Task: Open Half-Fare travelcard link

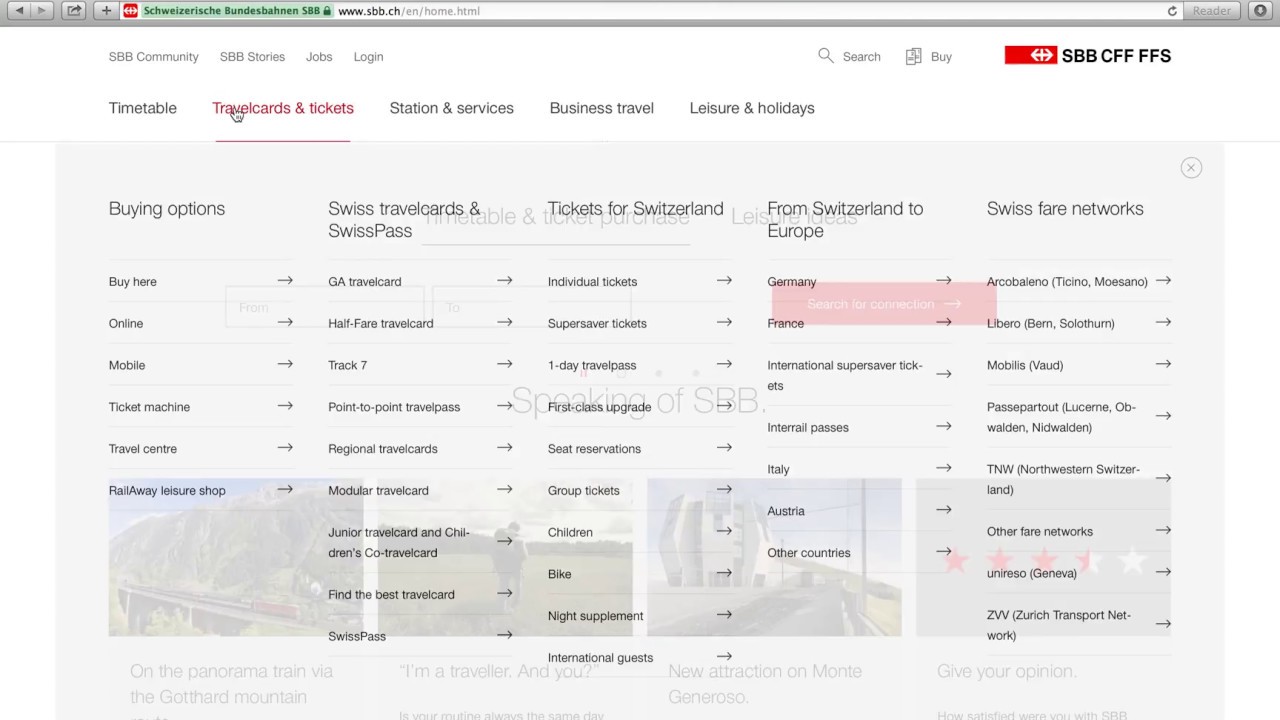Action: pyautogui.click(x=381, y=323)
